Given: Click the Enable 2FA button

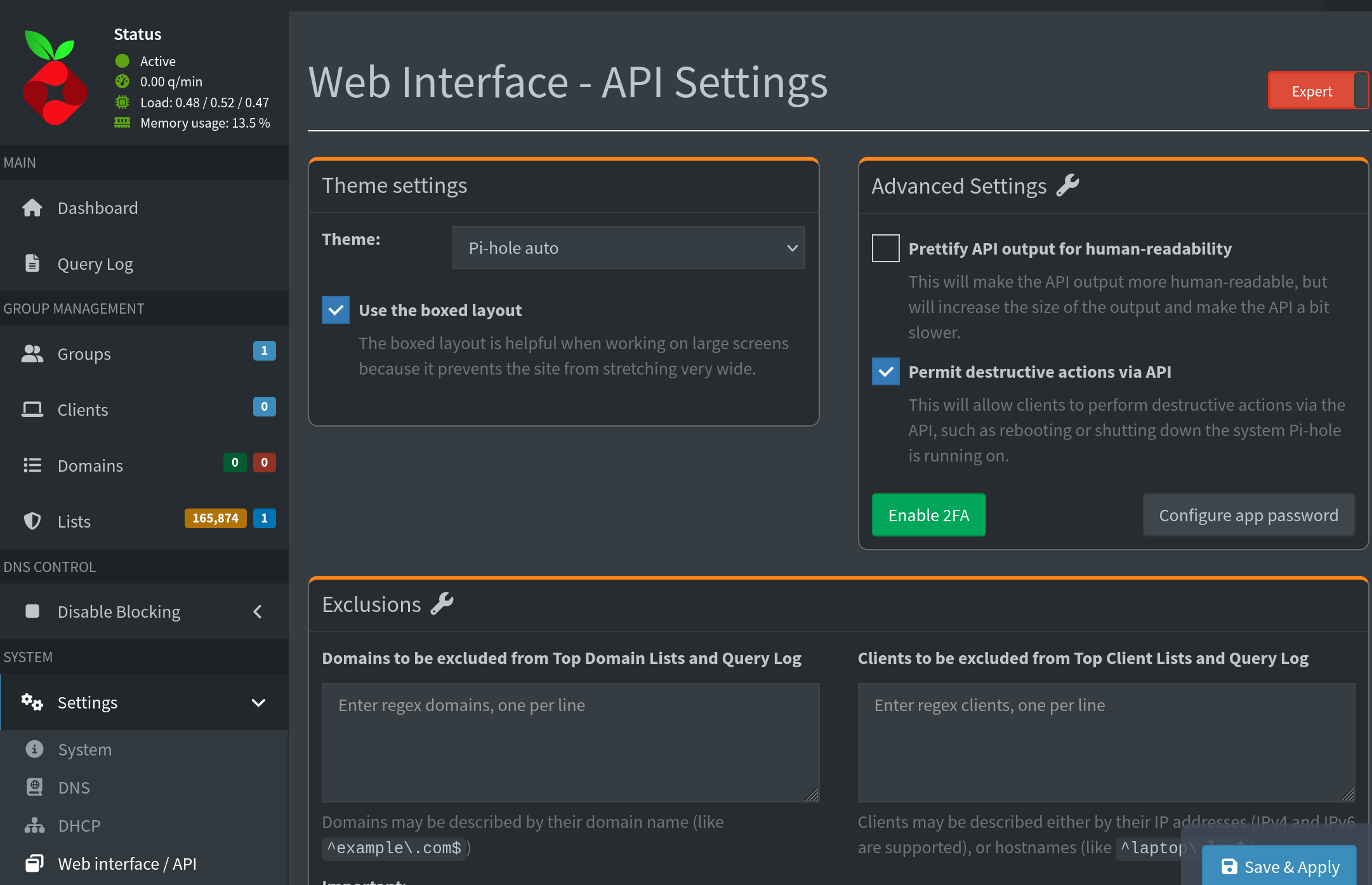Looking at the screenshot, I should (928, 515).
